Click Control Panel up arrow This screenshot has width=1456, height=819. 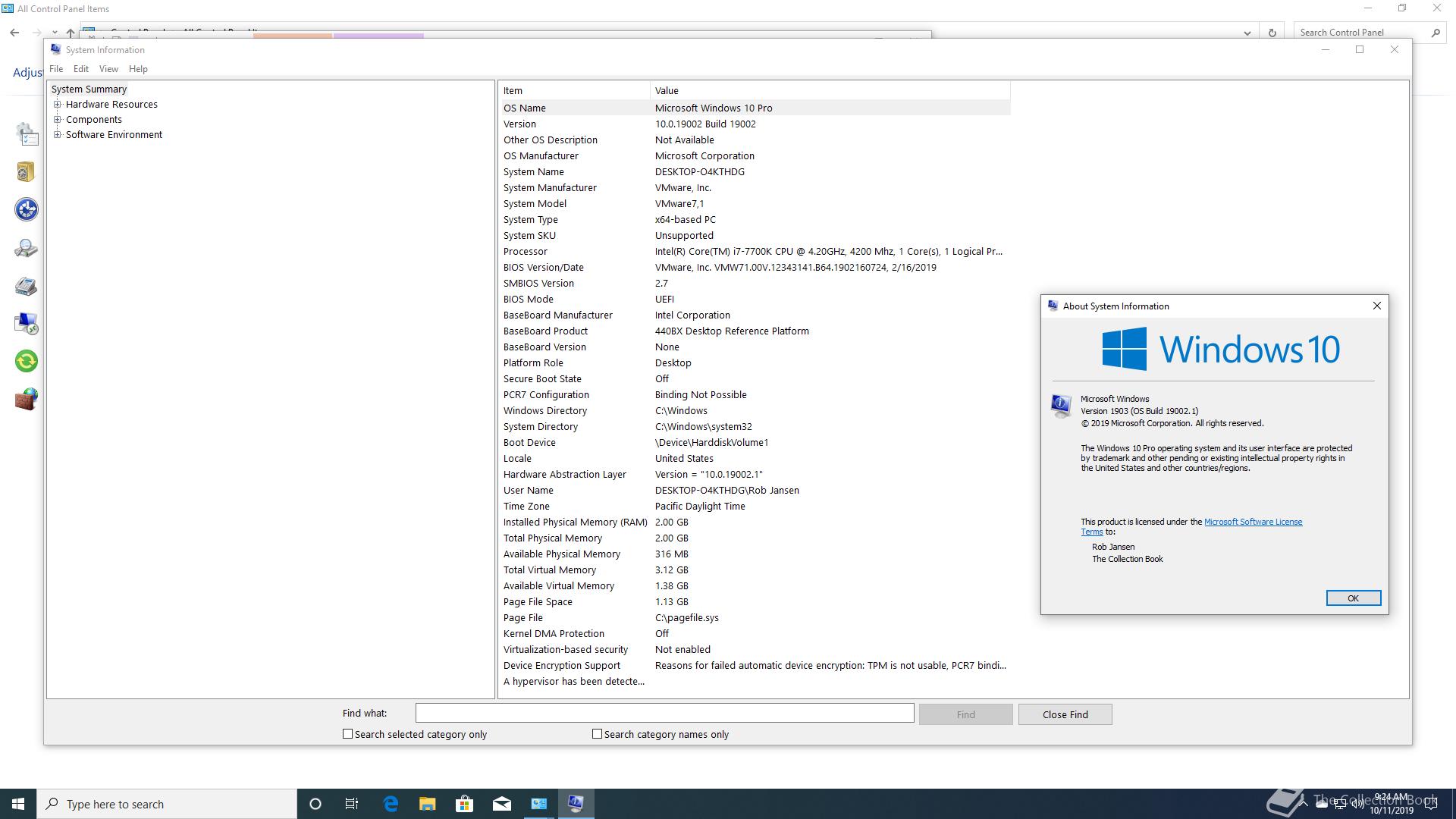(x=71, y=33)
